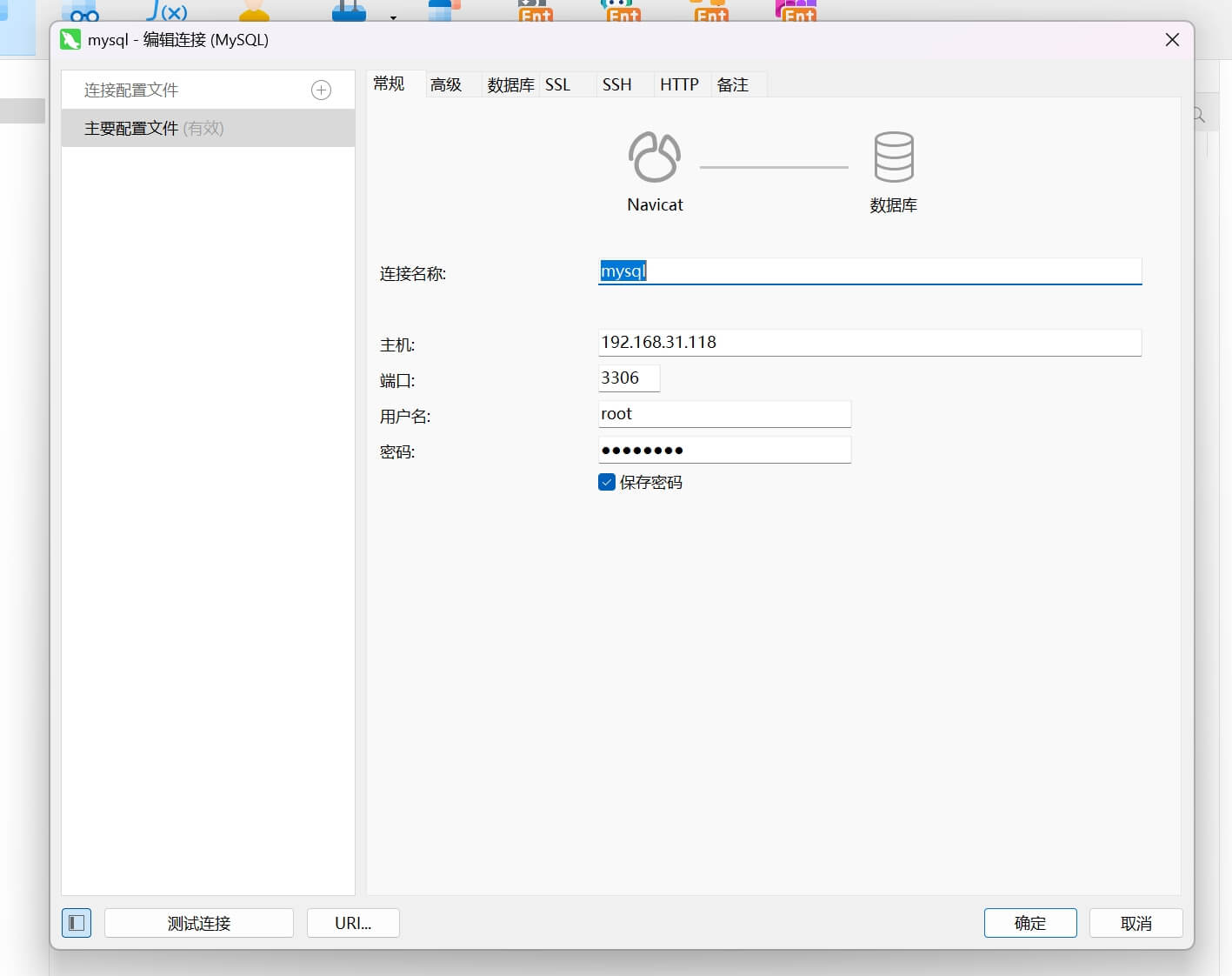This screenshot has width=1232, height=976.
Task: Open the dropdown arrow in the main toolbar
Action: coord(393,17)
